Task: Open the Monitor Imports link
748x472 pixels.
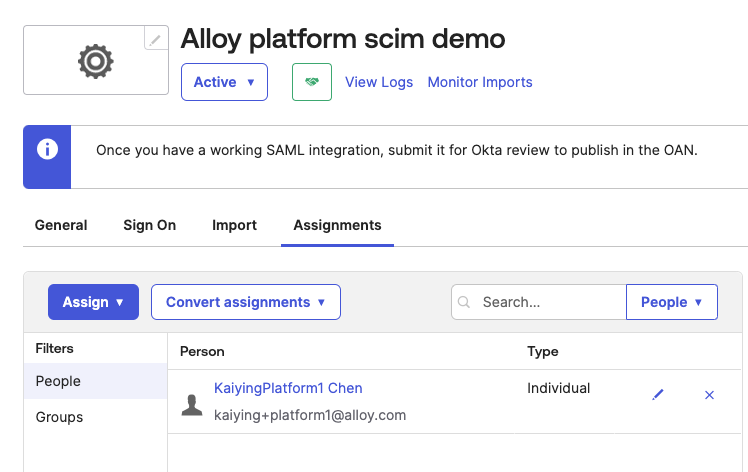Action: [480, 82]
